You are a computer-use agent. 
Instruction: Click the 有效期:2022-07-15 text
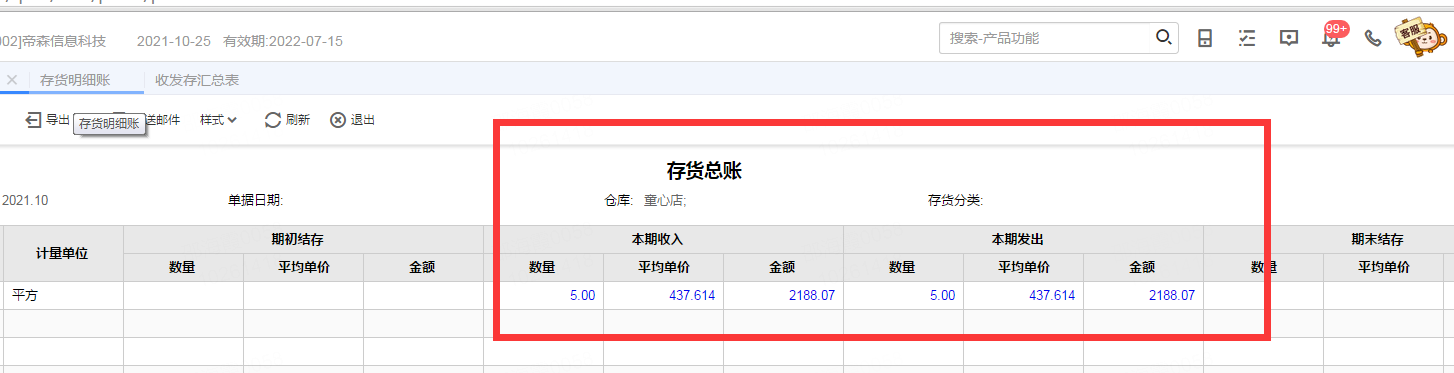pos(283,41)
